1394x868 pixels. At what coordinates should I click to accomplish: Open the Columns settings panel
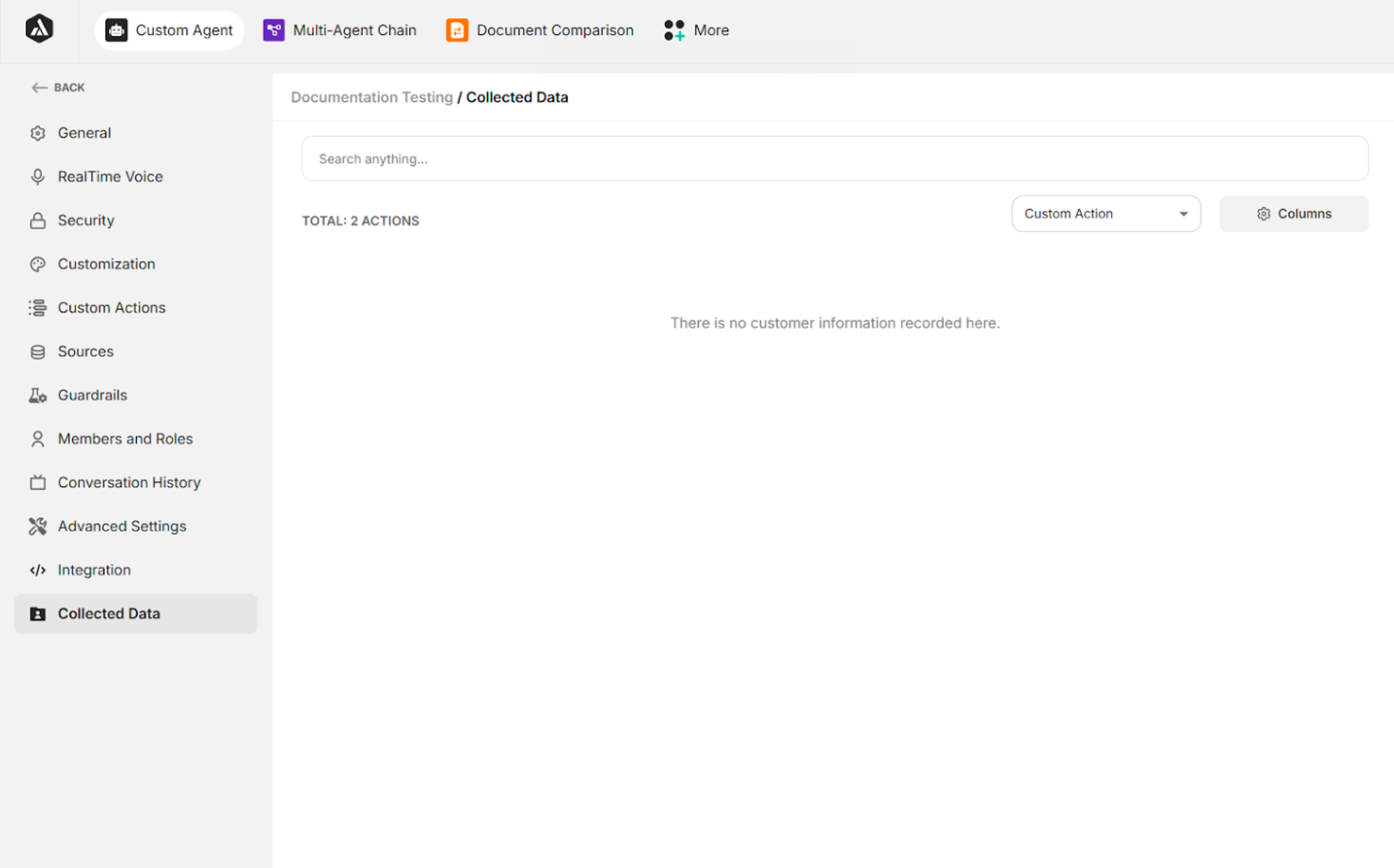[1293, 214]
